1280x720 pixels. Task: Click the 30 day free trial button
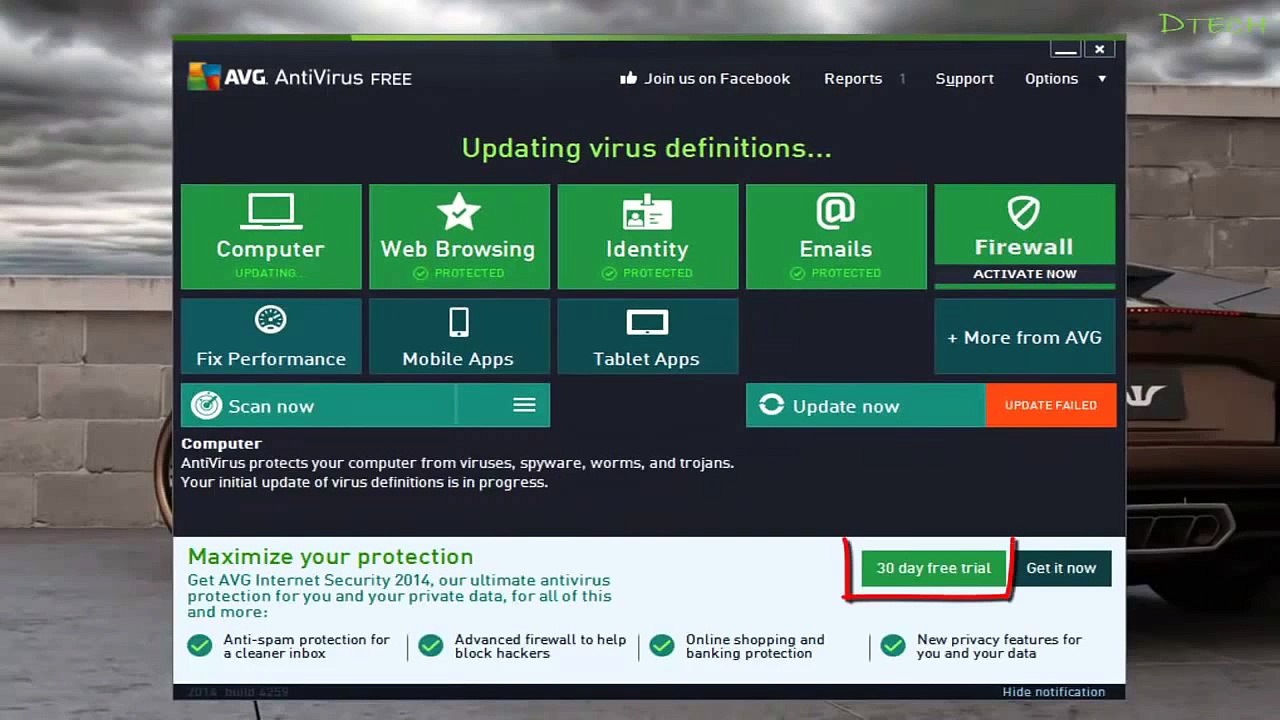point(933,568)
